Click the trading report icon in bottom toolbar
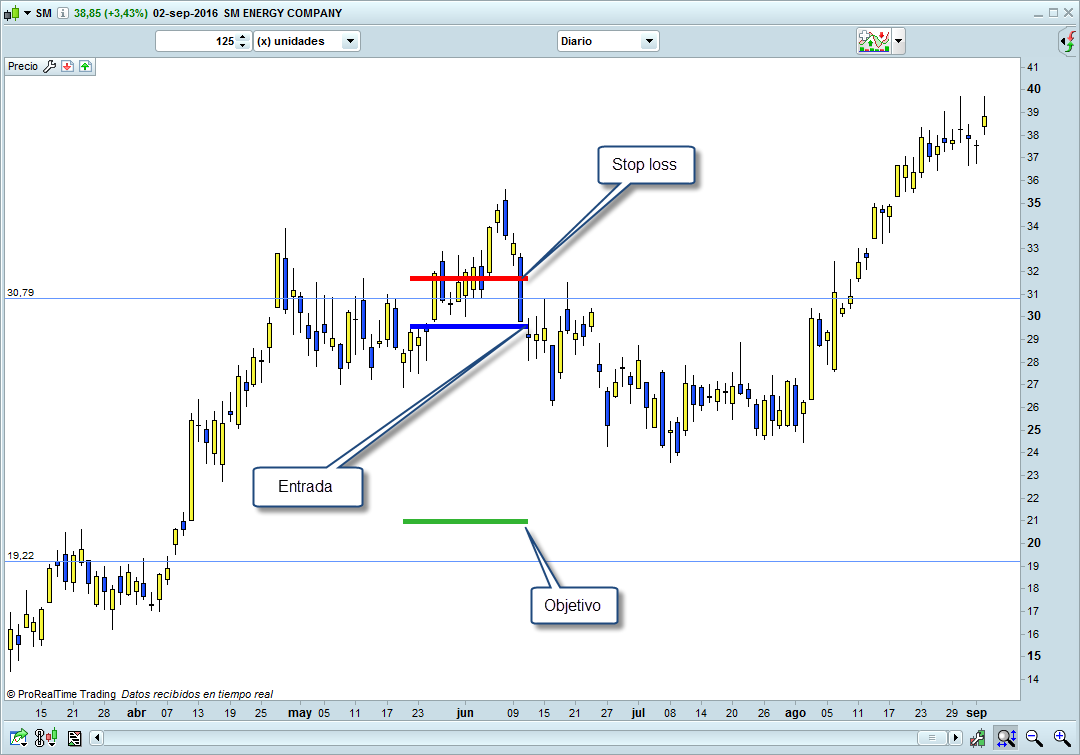This screenshot has width=1080, height=755. click(74, 738)
